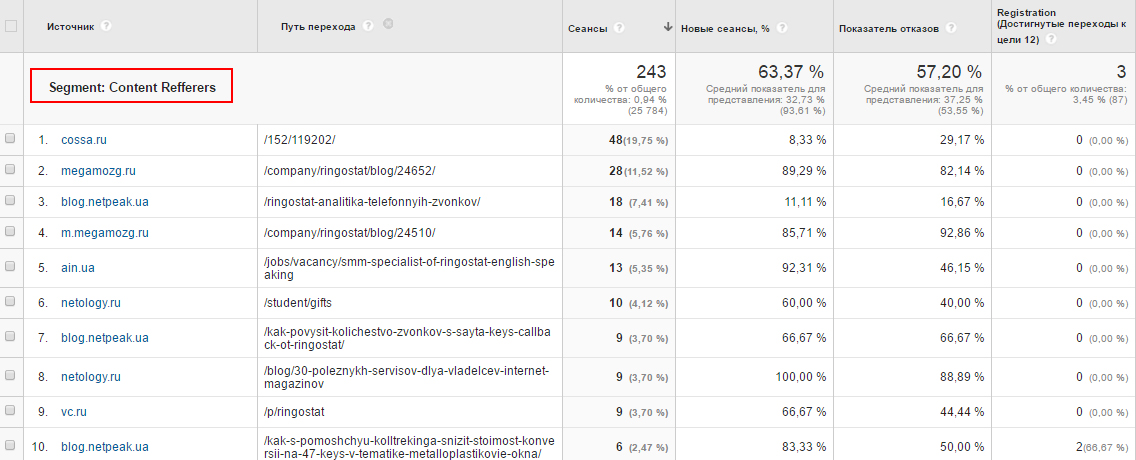The height and width of the screenshot is (460, 1136).
Task: Toggle the select-all checkbox in header
Action: point(11,26)
